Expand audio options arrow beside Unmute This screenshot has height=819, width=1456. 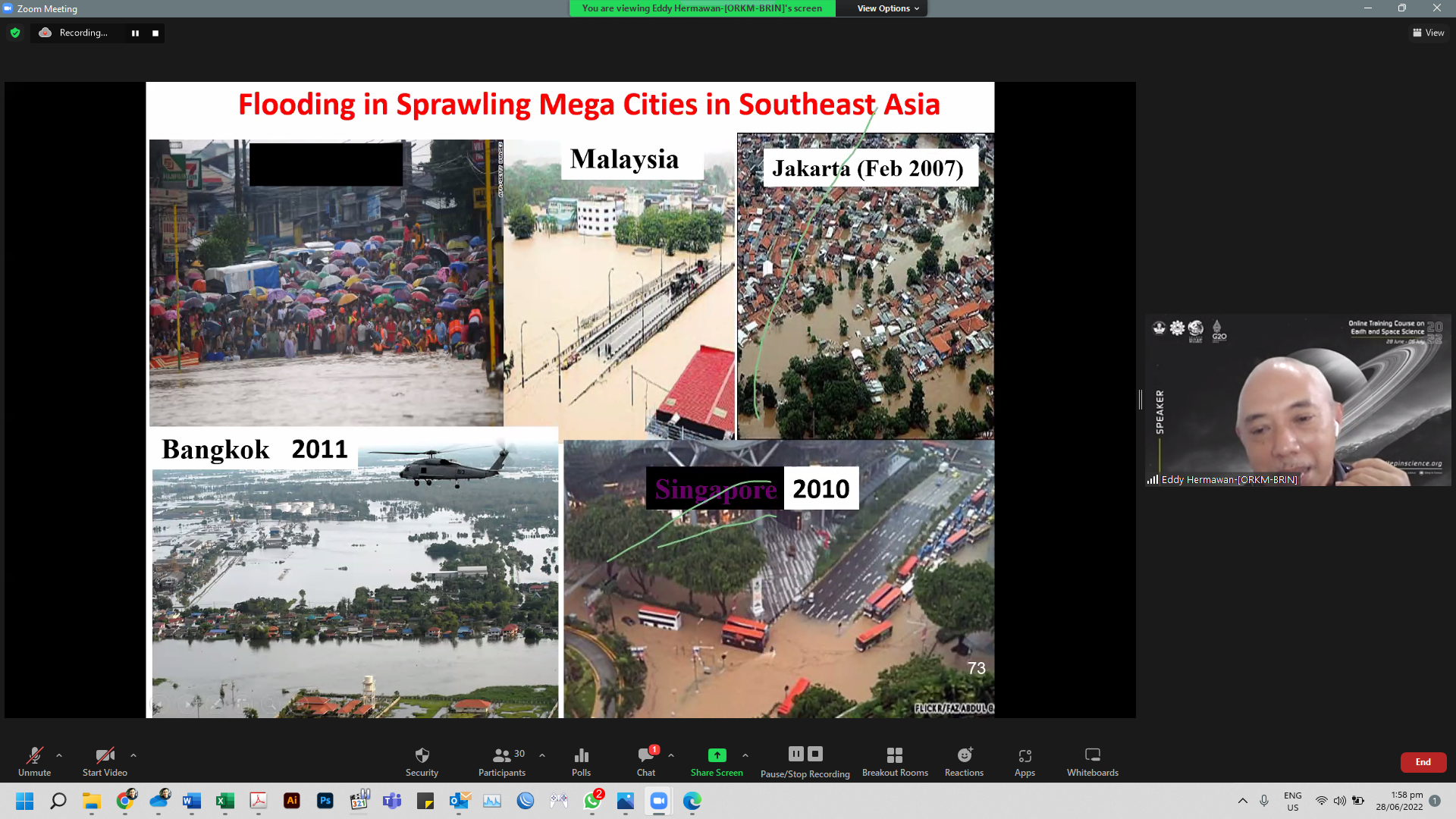tap(59, 755)
